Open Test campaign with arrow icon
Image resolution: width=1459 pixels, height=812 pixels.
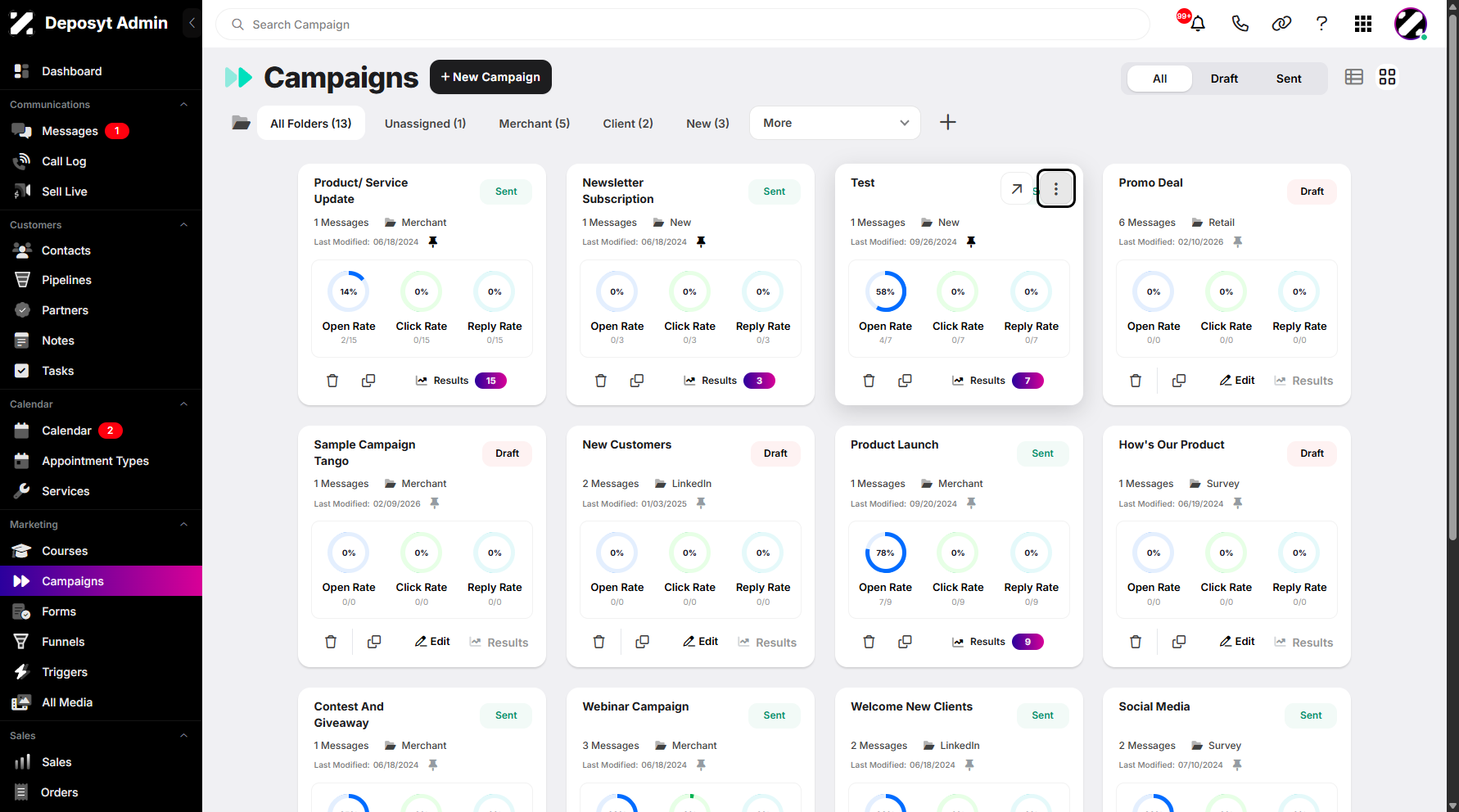1016,189
